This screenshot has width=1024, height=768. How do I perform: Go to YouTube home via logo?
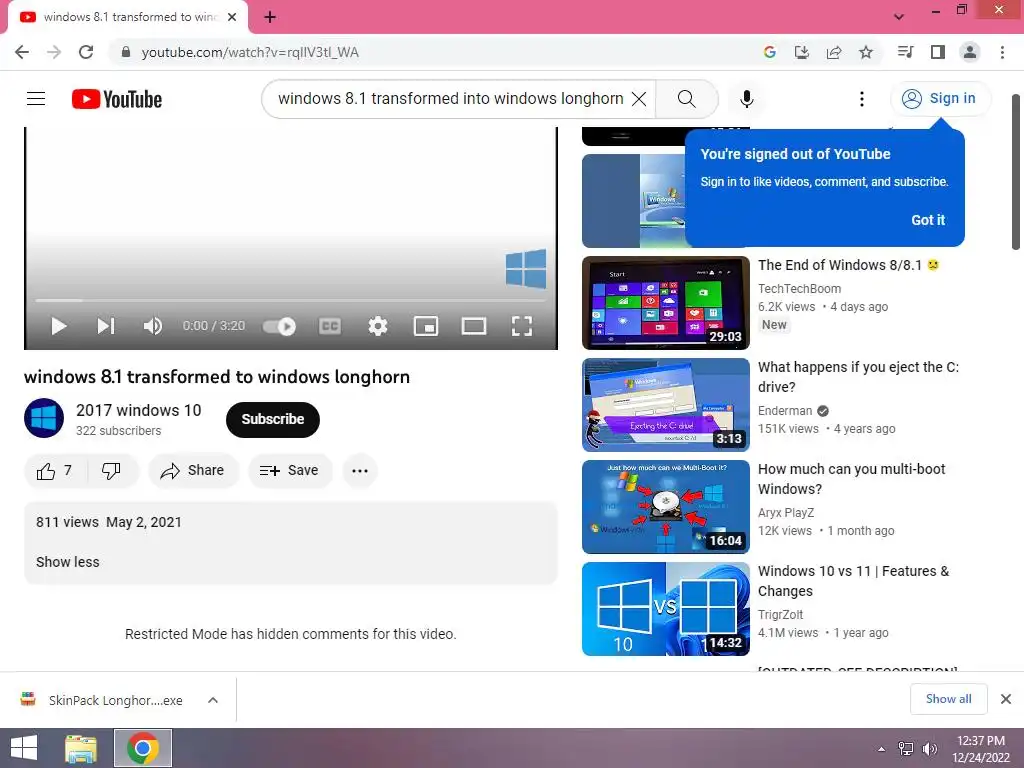[116, 99]
